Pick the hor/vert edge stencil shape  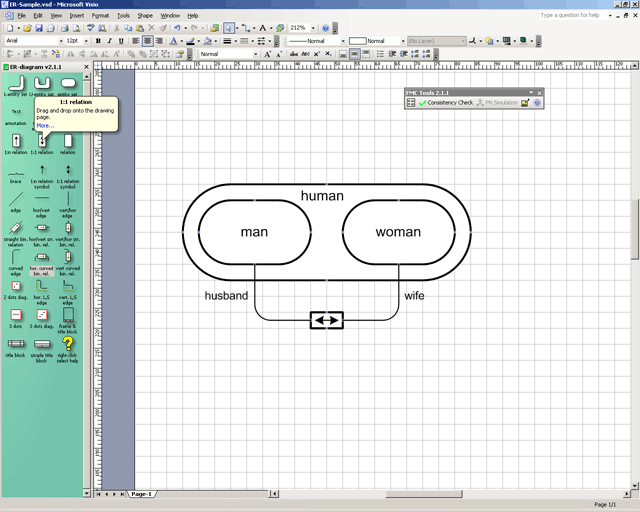pos(42,198)
